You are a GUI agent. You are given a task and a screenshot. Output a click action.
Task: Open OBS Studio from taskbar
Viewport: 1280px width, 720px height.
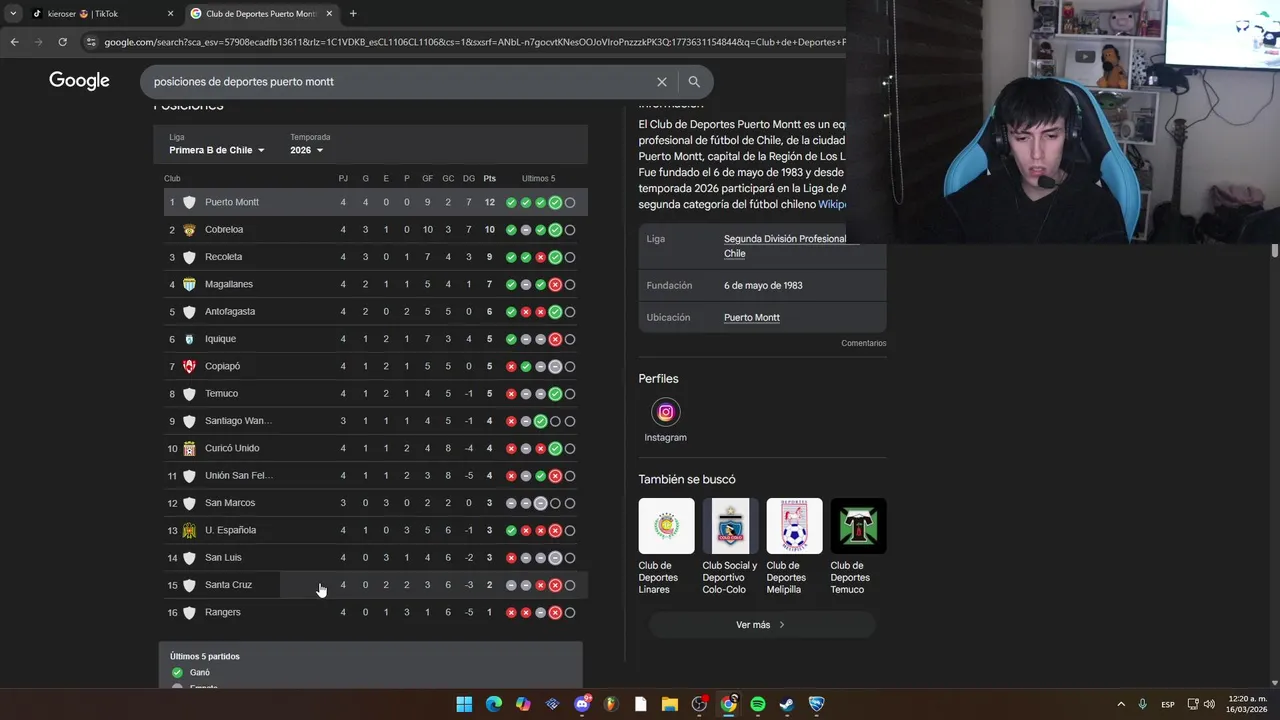699,704
